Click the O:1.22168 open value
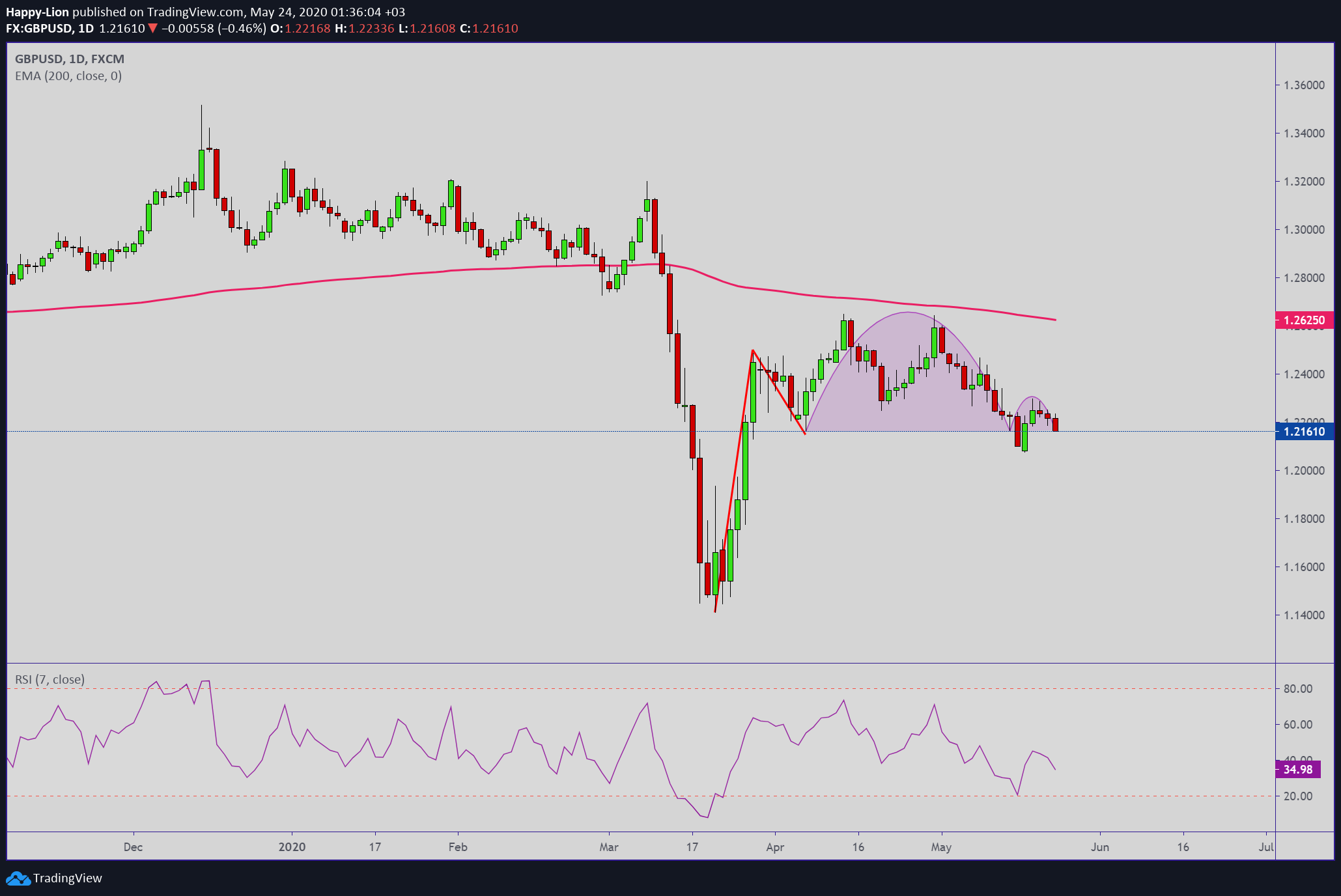1341x896 pixels. click(x=300, y=29)
